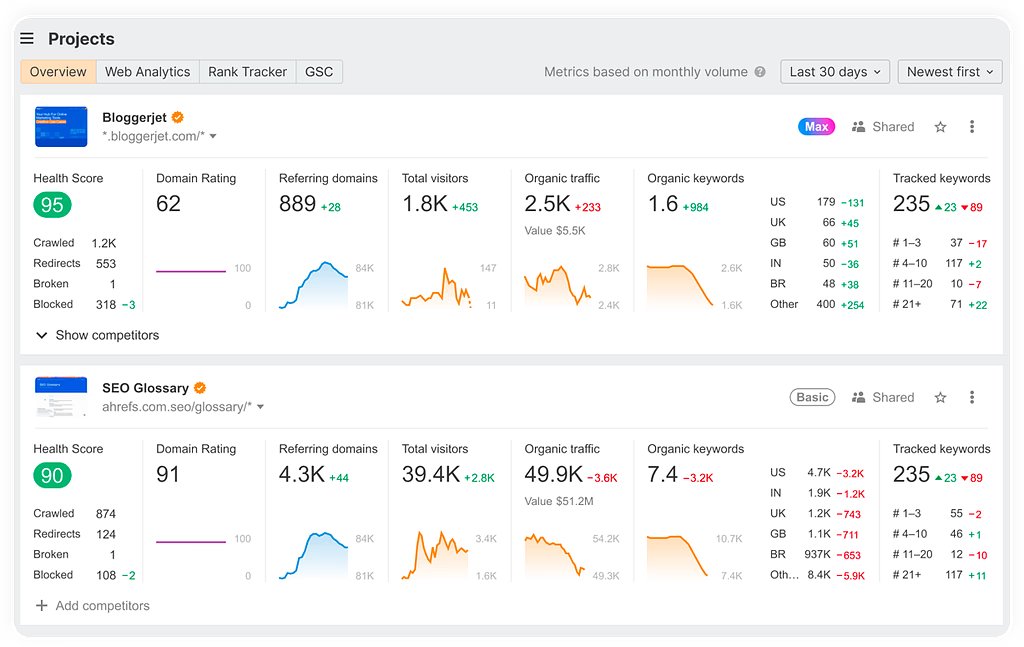This screenshot has height=647, width=1024.
Task: Click Bloggerjet's Organic traffic value 2.5K
Action: pos(548,204)
